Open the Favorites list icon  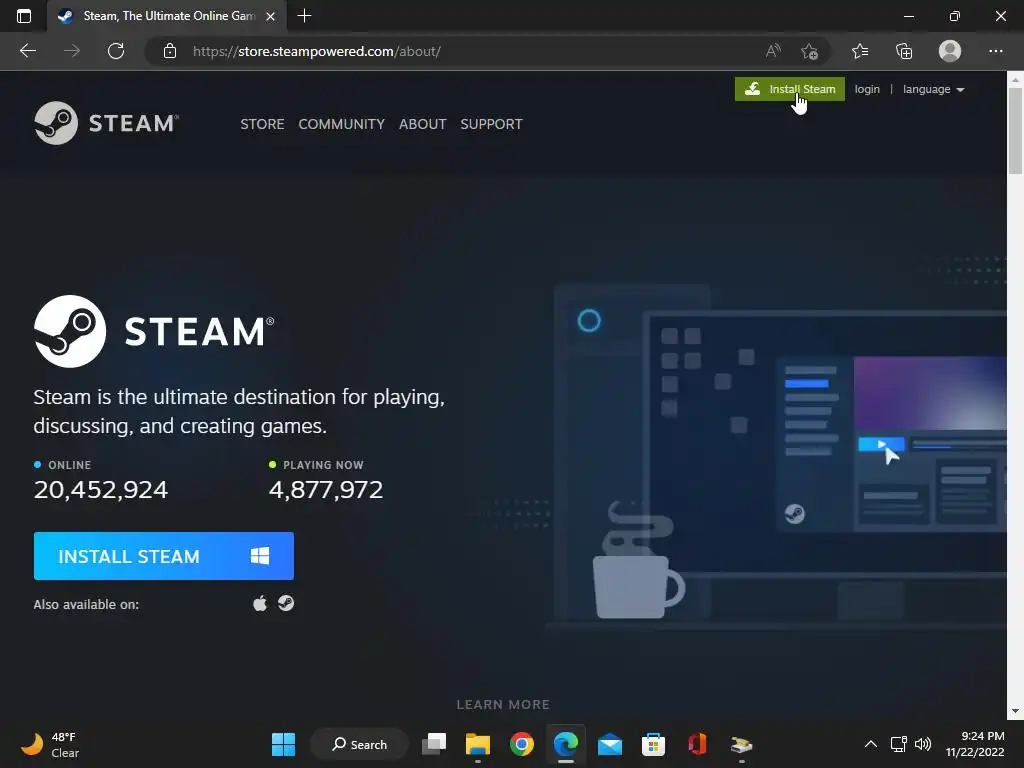(860, 51)
